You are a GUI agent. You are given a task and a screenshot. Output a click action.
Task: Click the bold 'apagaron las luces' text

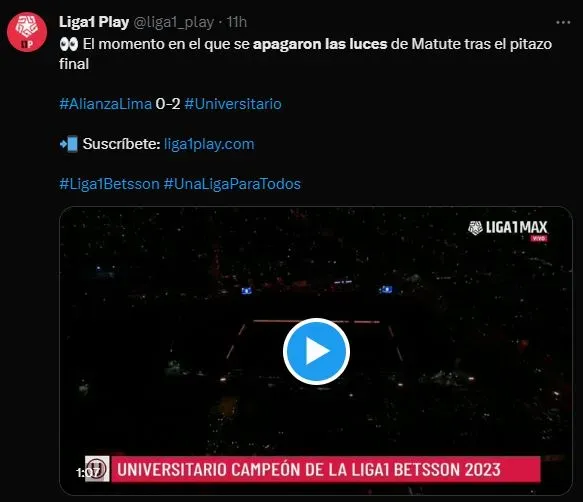320,44
